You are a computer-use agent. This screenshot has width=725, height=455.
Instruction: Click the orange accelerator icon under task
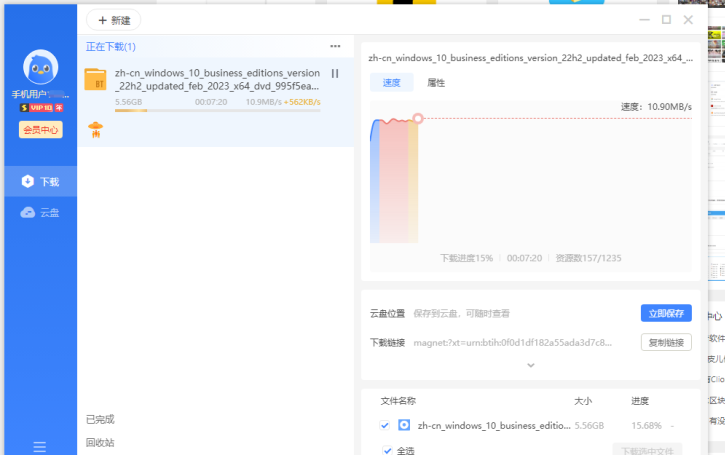point(96,130)
